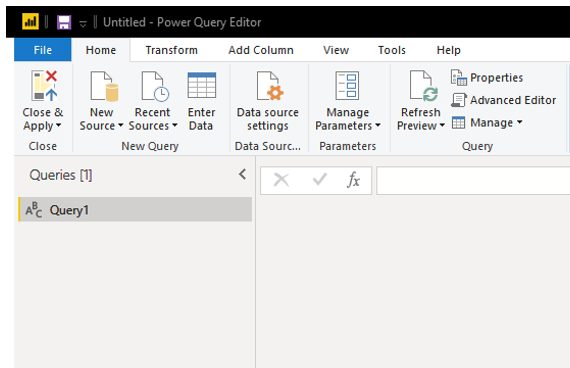
Task: Click the Refresh Preview icon
Action: click(x=424, y=86)
